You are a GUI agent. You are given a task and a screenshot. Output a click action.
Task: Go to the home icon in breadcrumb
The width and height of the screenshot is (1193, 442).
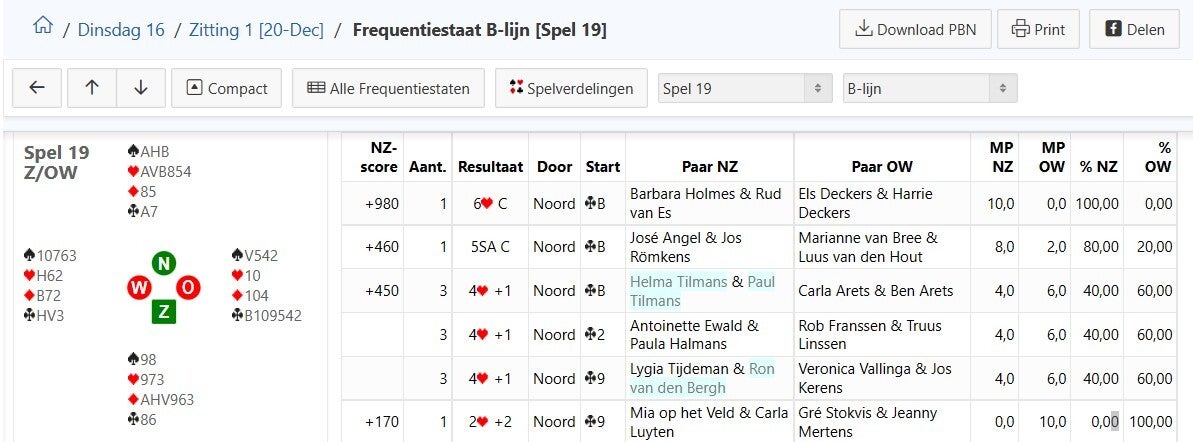pyautogui.click(x=43, y=27)
